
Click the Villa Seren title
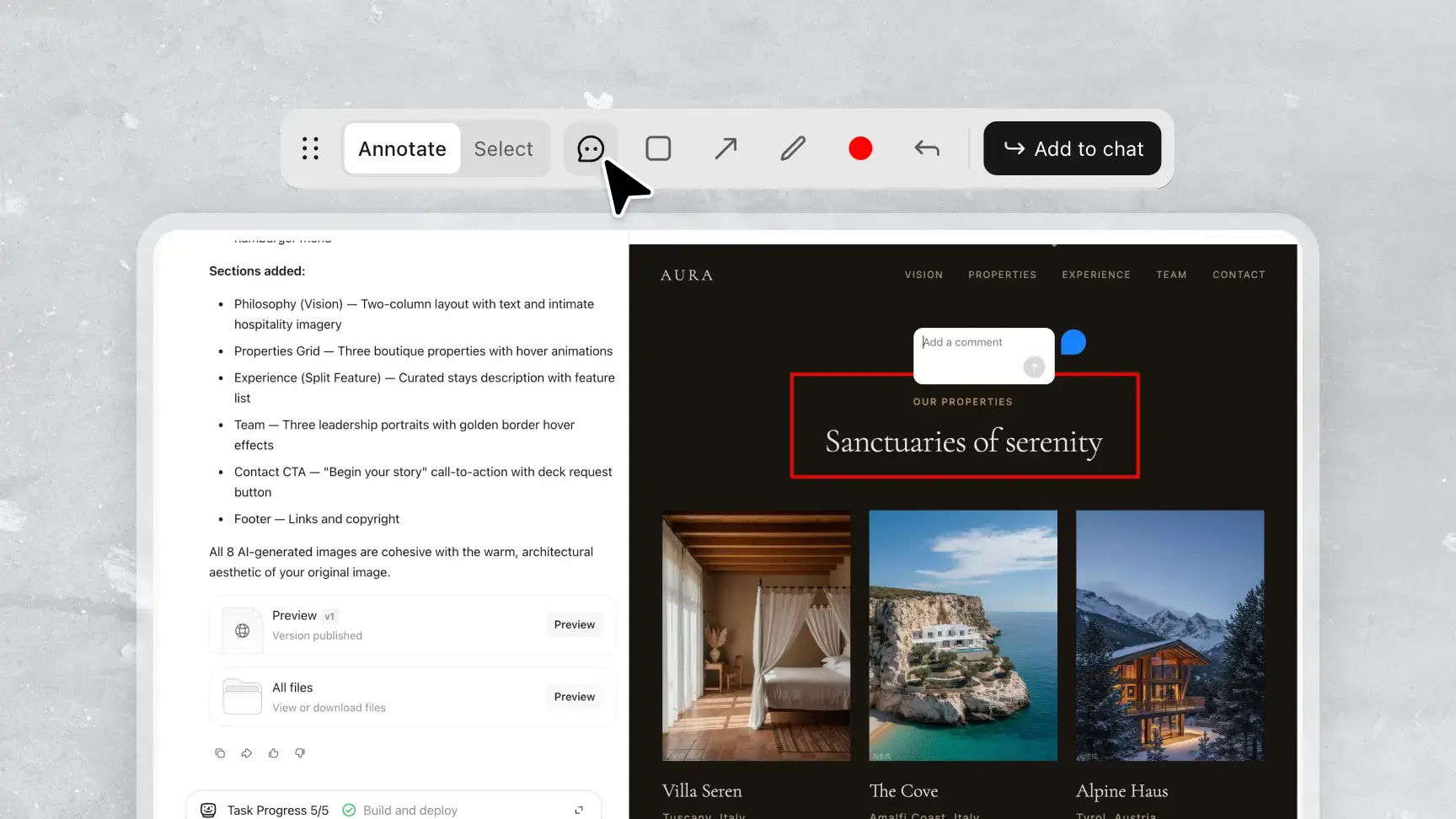coord(702,791)
